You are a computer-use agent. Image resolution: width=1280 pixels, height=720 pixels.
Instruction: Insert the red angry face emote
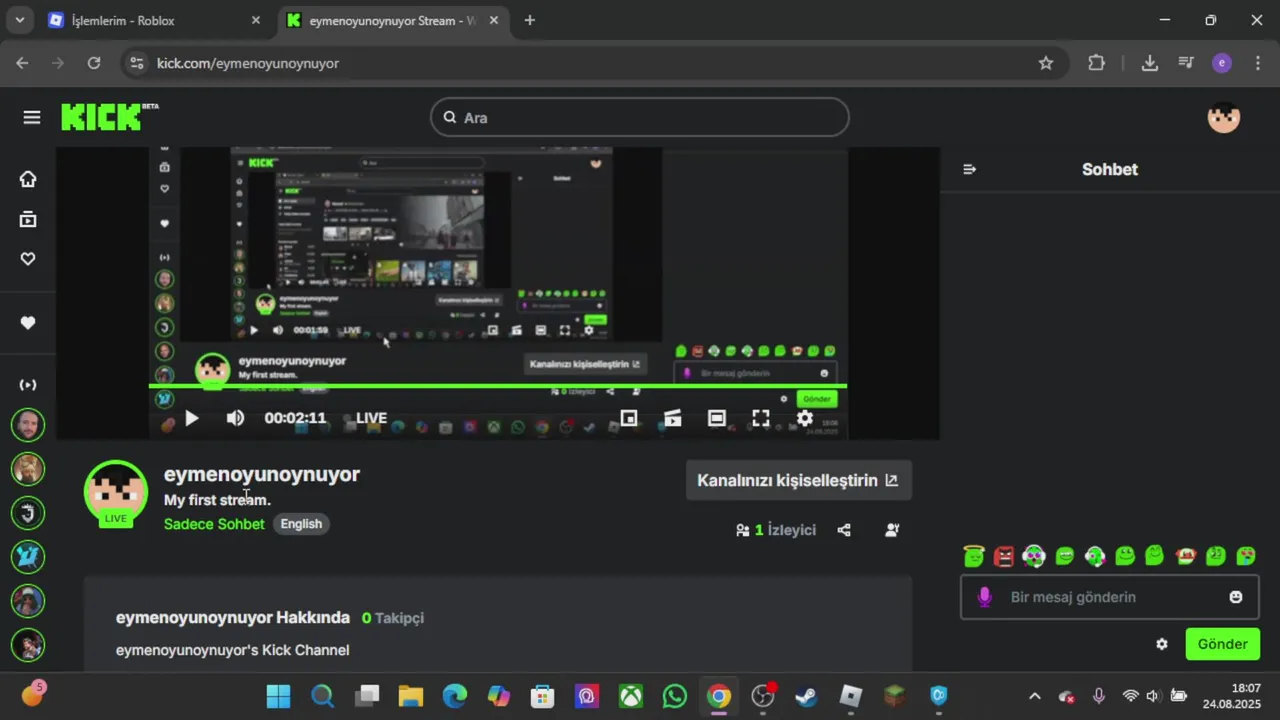[x=1004, y=556]
